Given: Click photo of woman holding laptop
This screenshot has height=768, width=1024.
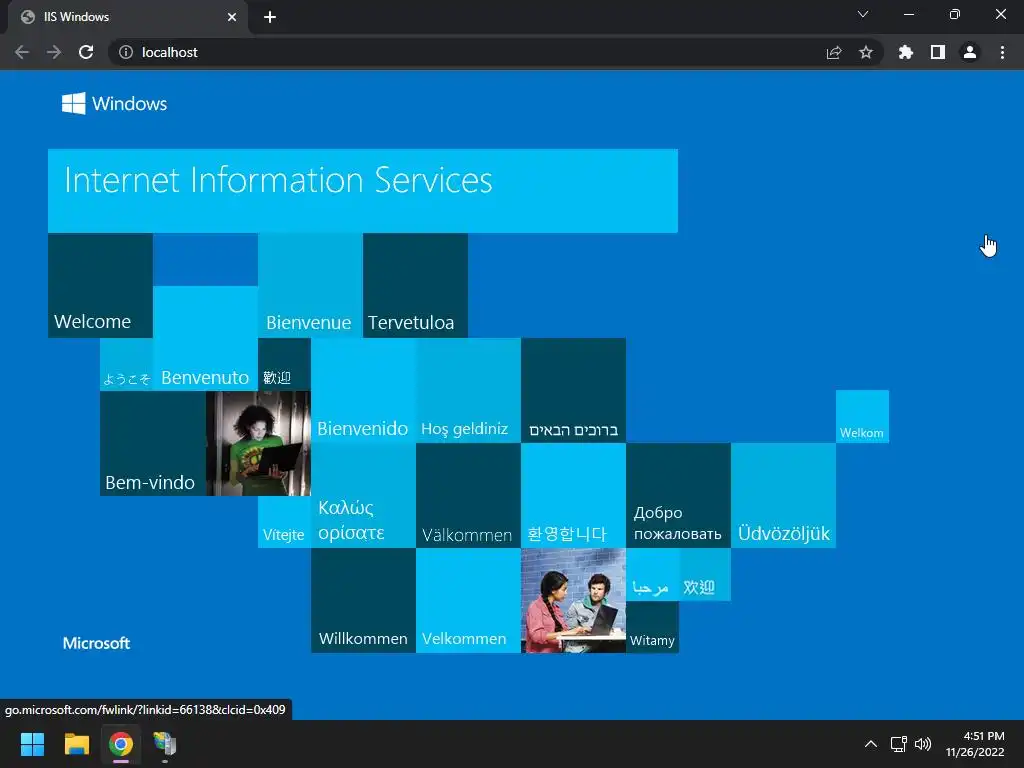Looking at the screenshot, I should [x=258, y=443].
